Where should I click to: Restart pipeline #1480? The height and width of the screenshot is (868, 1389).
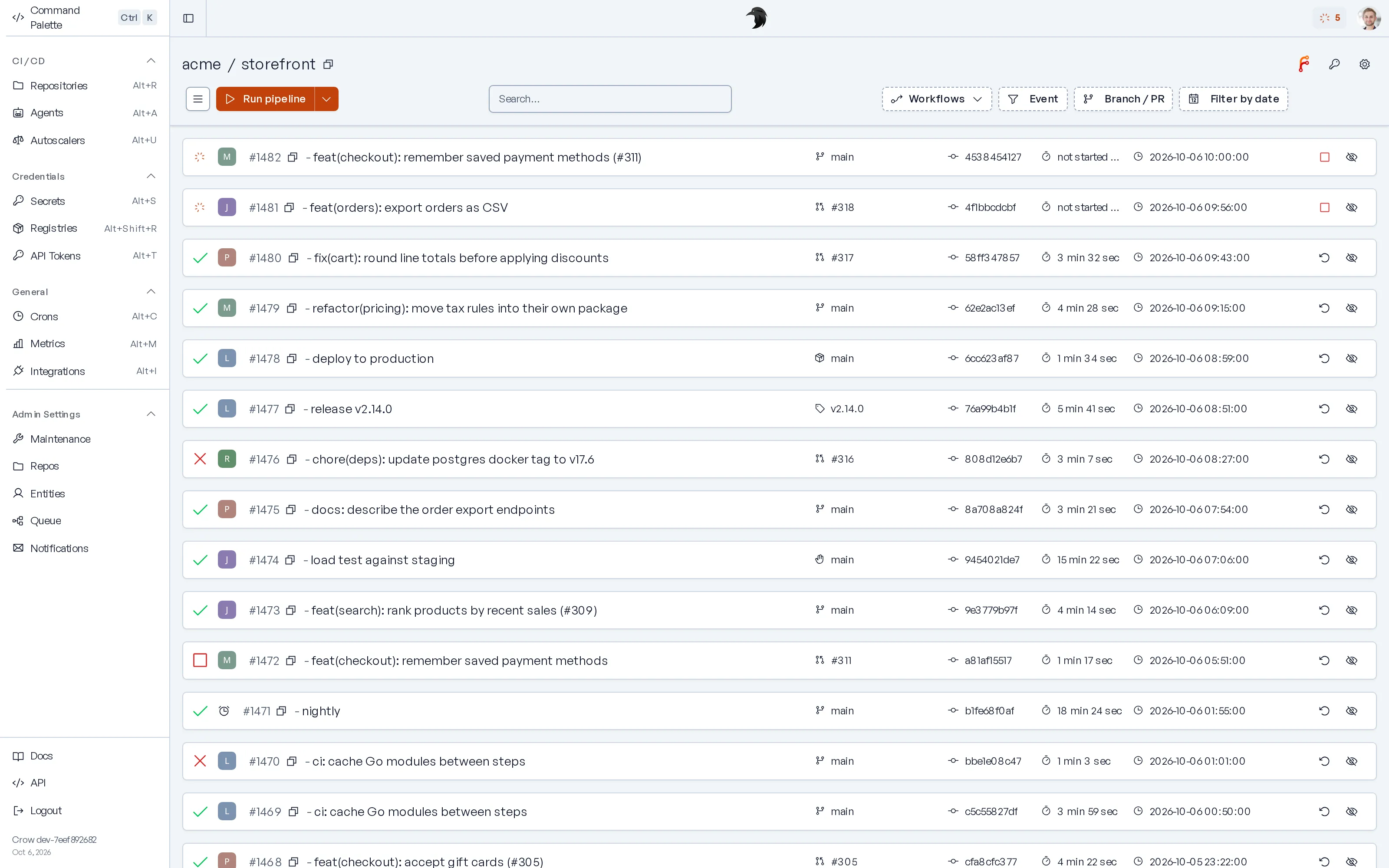[1325, 258]
